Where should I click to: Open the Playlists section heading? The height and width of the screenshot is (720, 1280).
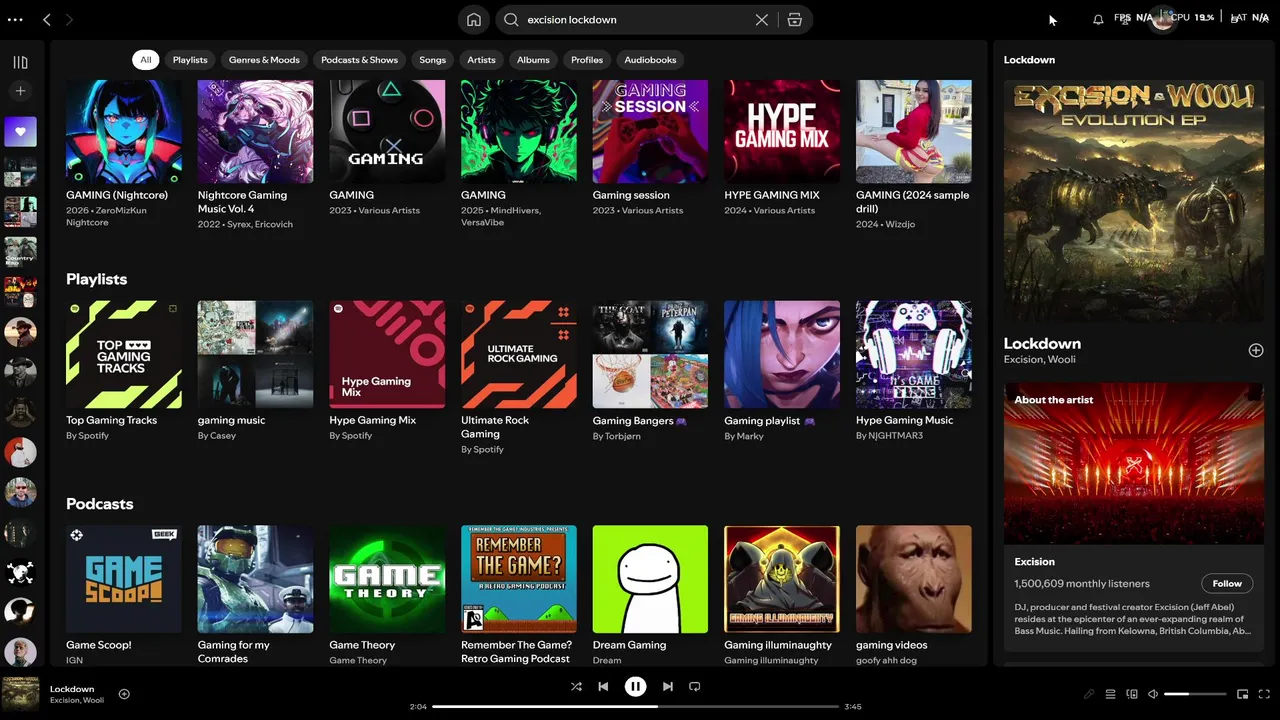pyautogui.click(x=97, y=279)
